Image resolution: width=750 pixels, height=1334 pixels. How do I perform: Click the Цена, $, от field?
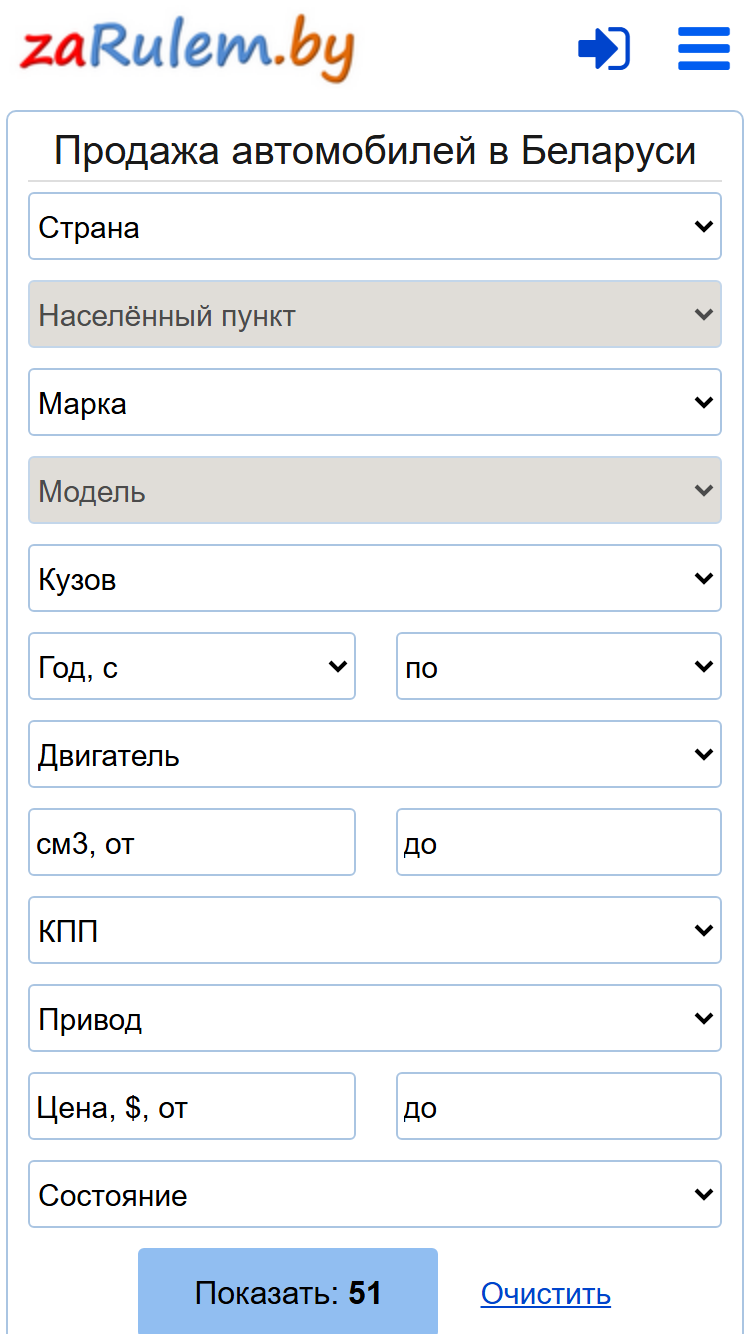(192, 1106)
